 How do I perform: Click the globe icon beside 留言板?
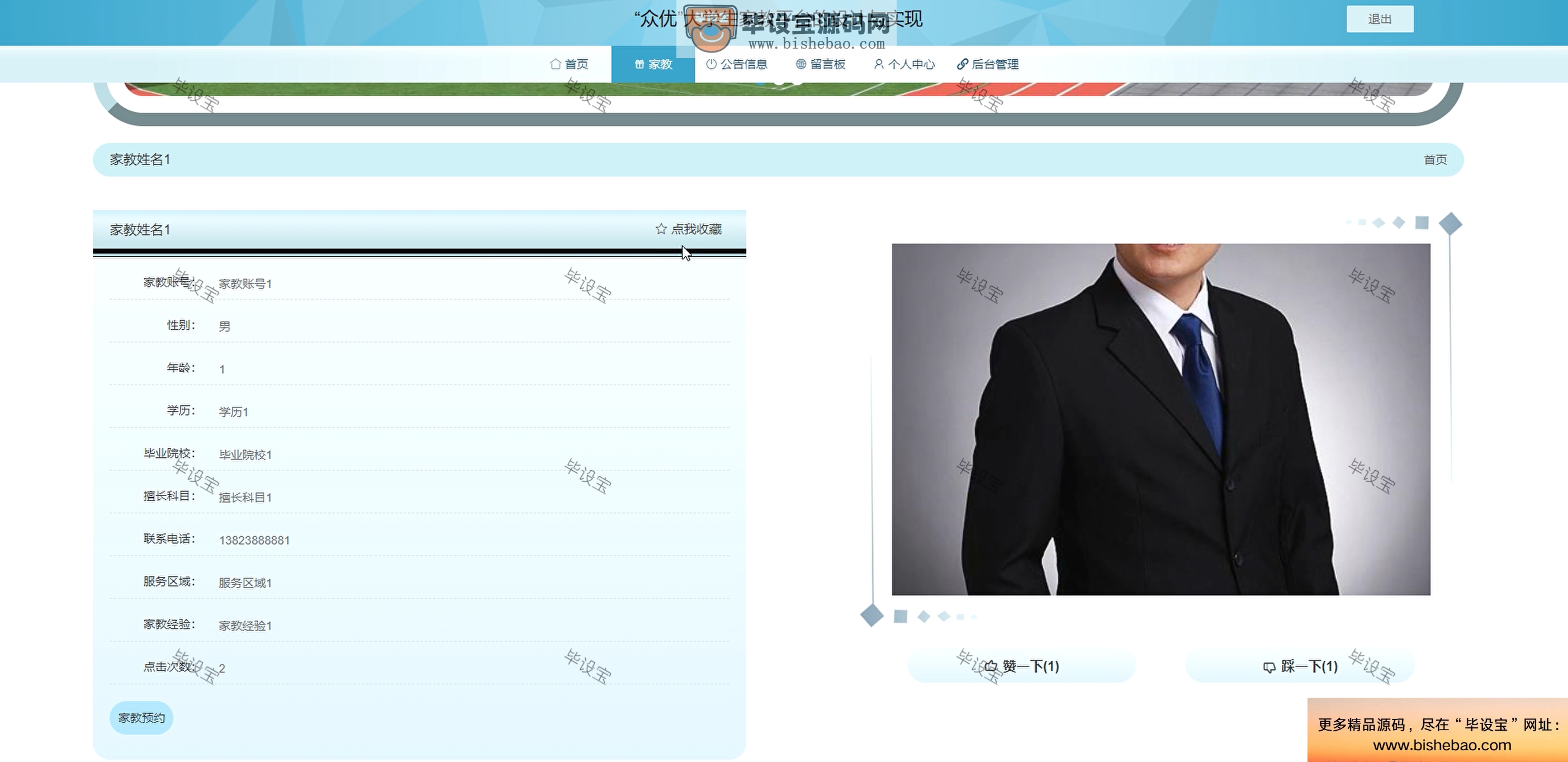point(801,64)
